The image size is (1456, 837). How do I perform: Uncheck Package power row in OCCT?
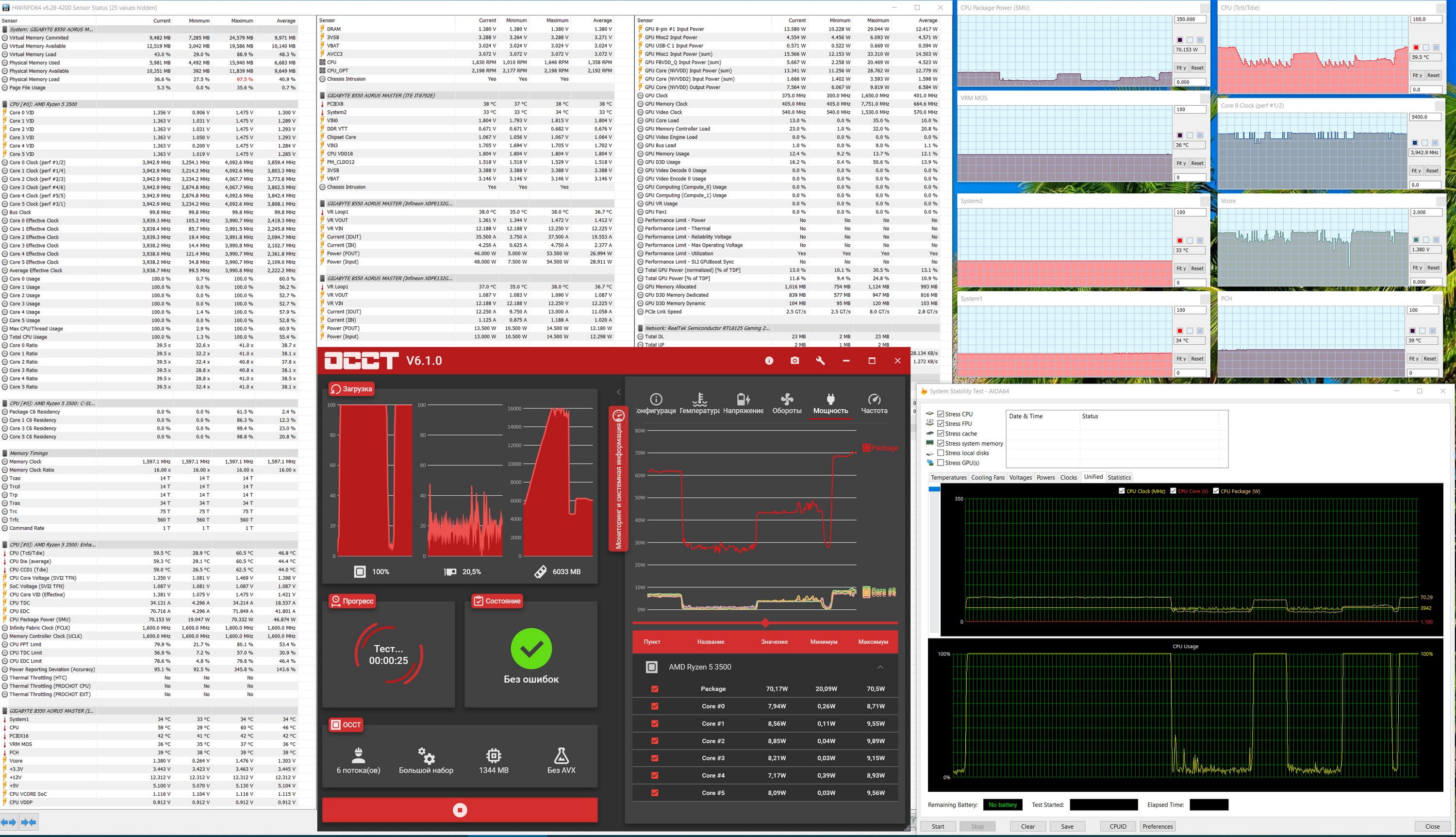click(654, 689)
